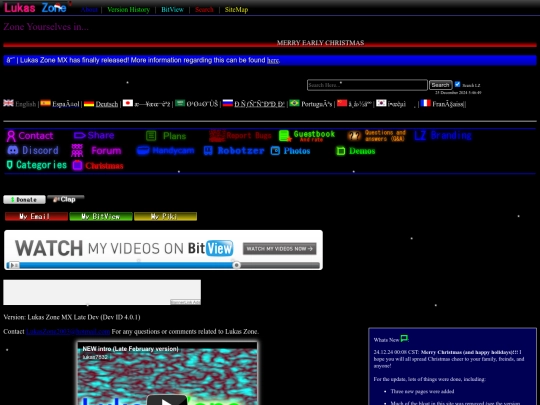The image size is (540, 405).
Task: Open the Contact page icon link
Action: coord(30,136)
